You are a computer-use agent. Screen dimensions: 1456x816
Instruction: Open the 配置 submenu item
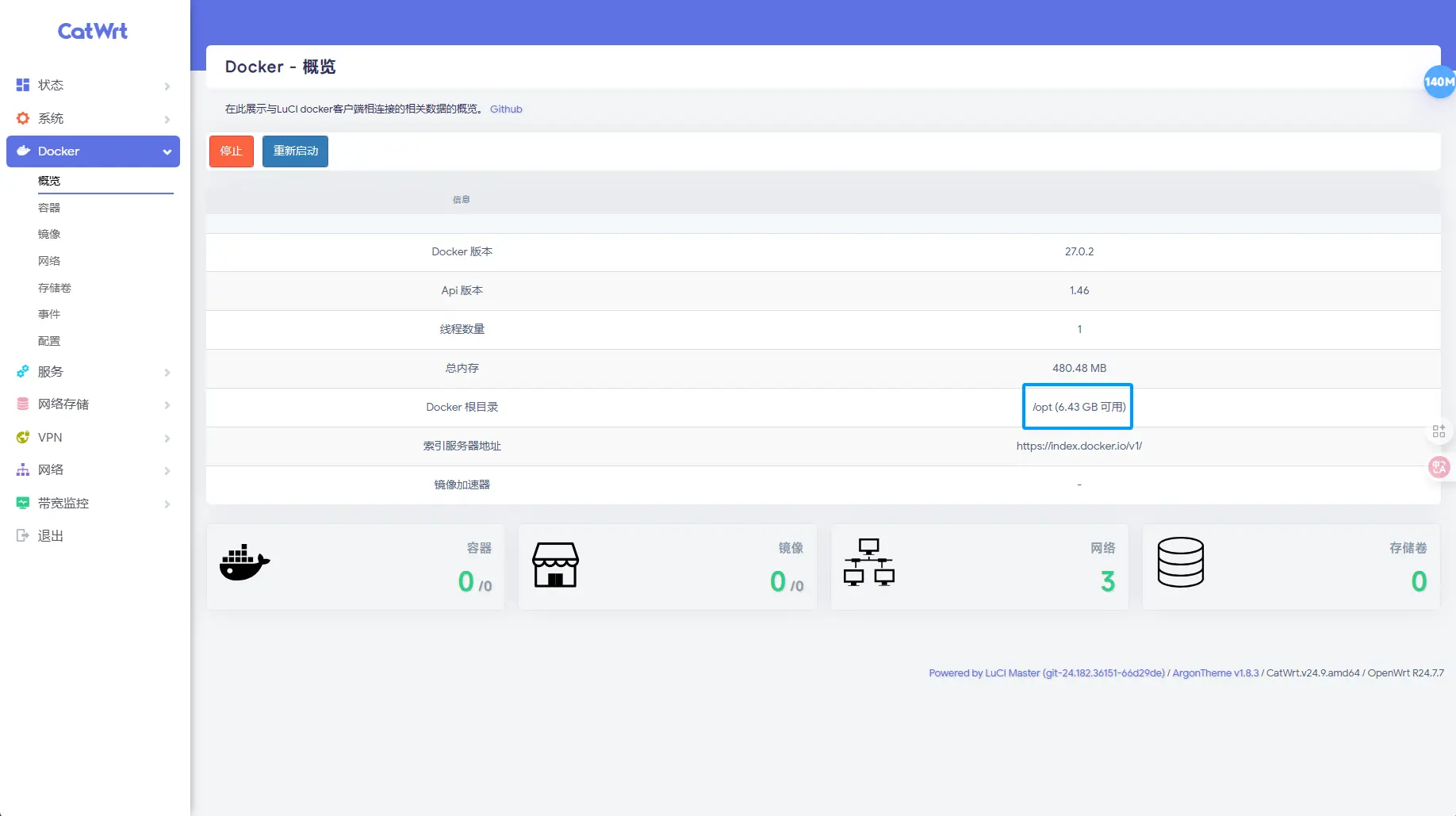tap(49, 341)
